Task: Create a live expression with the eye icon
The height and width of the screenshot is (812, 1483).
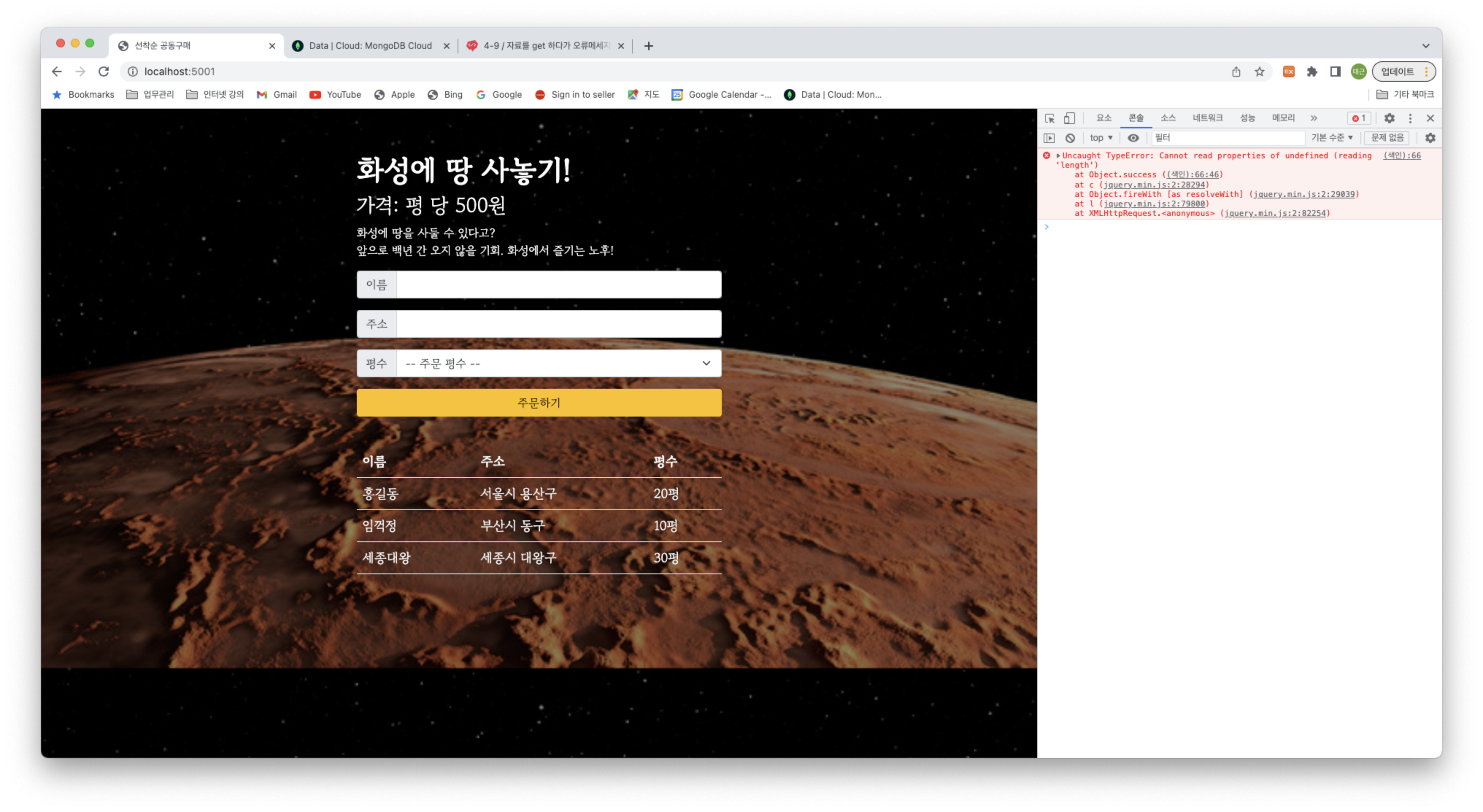Action: click(x=1133, y=138)
